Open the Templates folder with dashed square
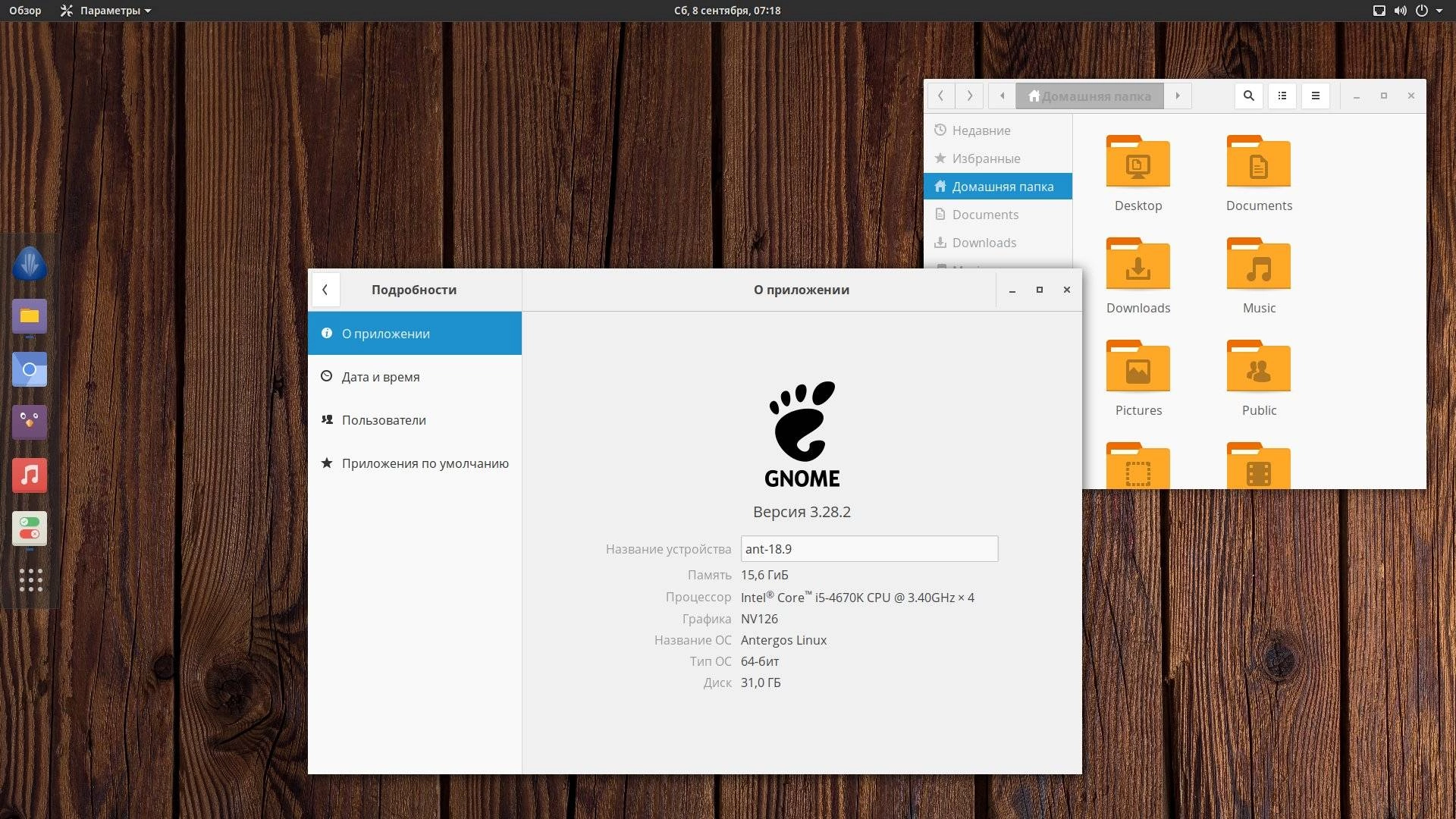 click(1137, 465)
